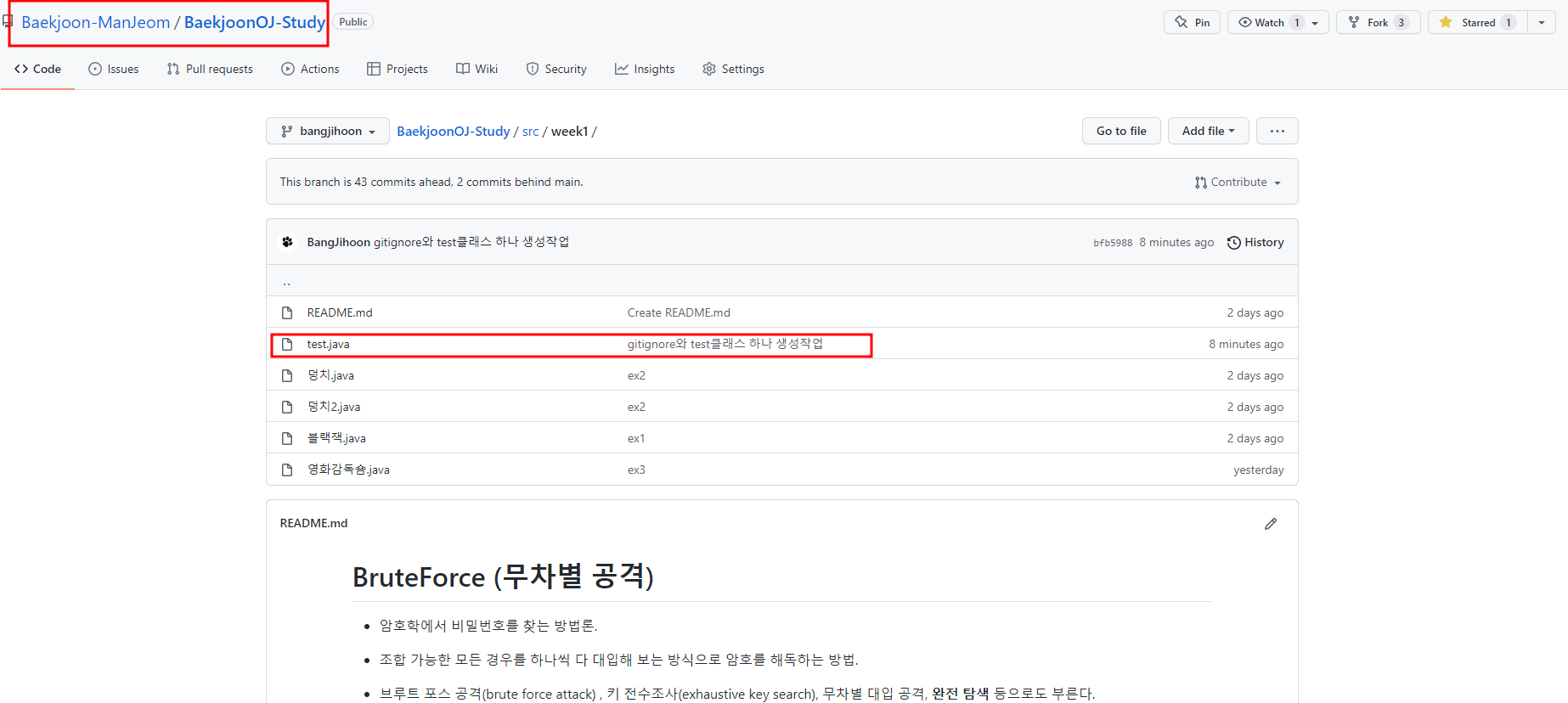Open the Code tab

click(37, 69)
